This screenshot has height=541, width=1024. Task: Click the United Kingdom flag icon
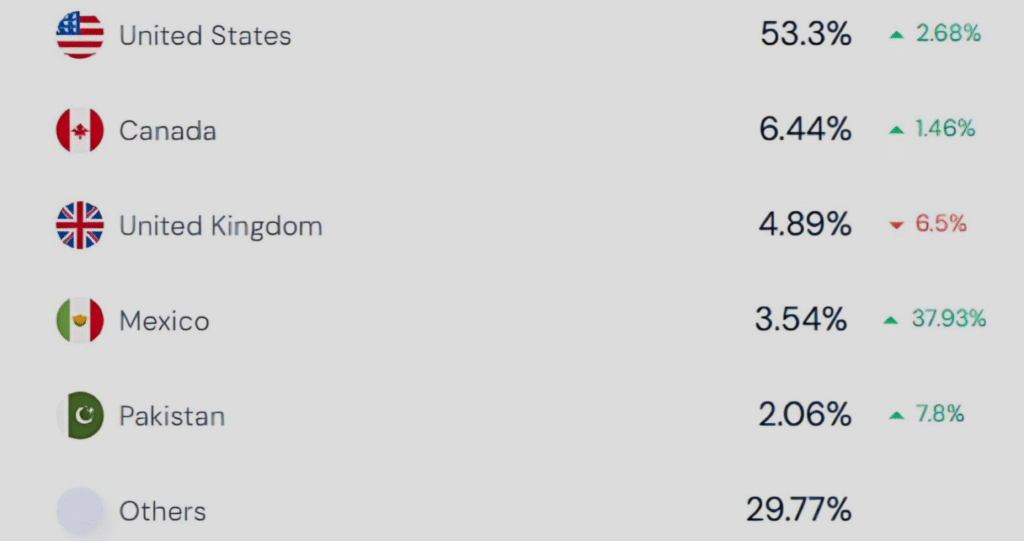point(80,226)
